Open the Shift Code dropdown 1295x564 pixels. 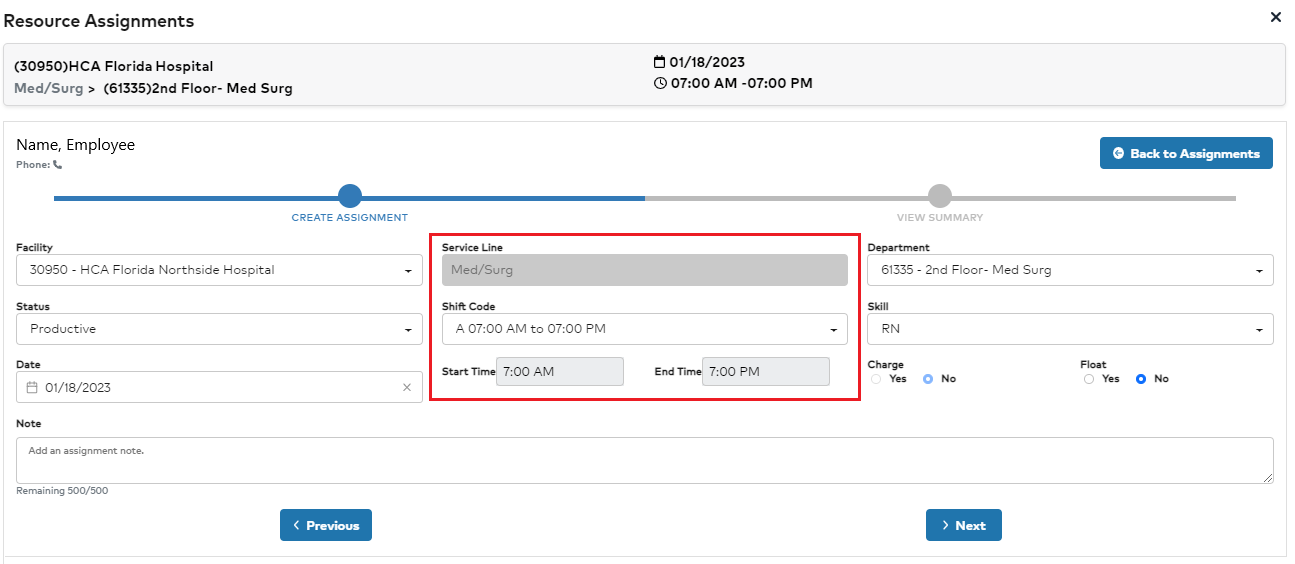(x=644, y=329)
